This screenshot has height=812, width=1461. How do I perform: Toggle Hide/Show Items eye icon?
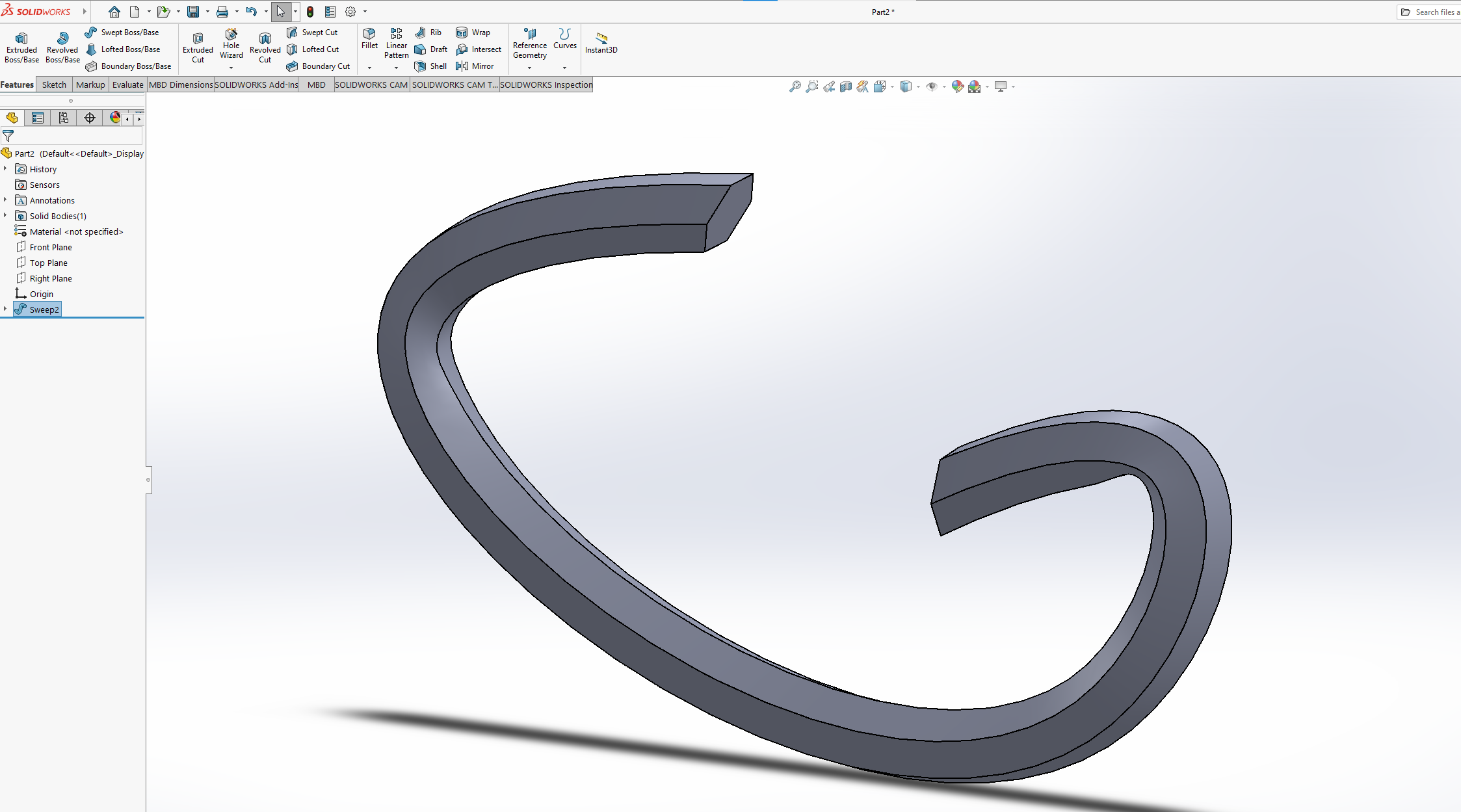point(932,86)
